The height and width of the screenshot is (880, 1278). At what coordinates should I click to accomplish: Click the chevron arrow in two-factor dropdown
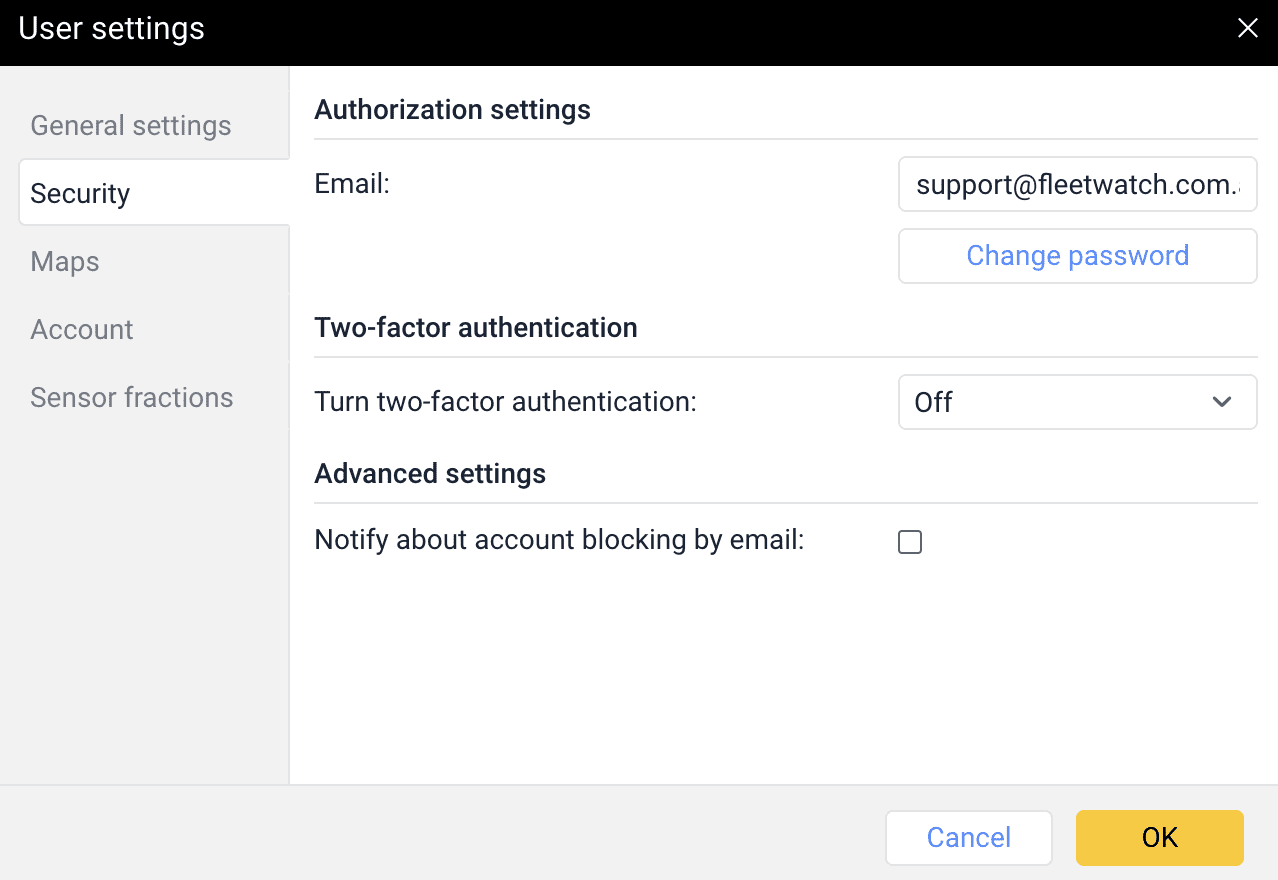1221,402
